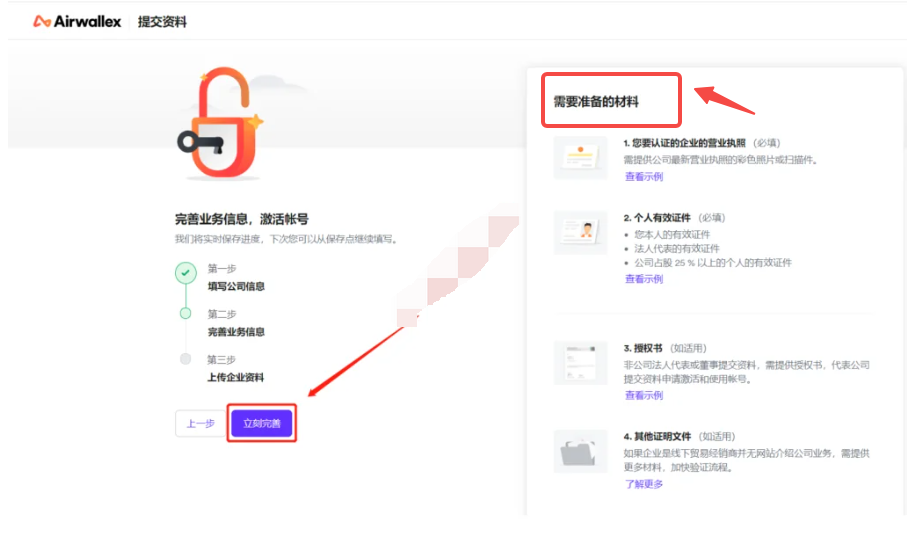
Task: Go back with the 上一步 button
Action: point(201,423)
